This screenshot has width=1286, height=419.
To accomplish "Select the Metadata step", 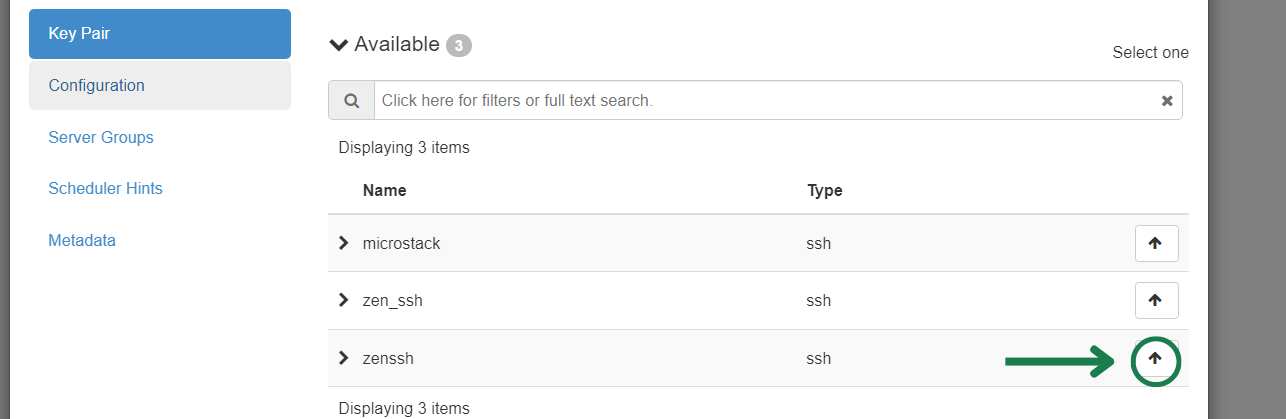I will [82, 241].
